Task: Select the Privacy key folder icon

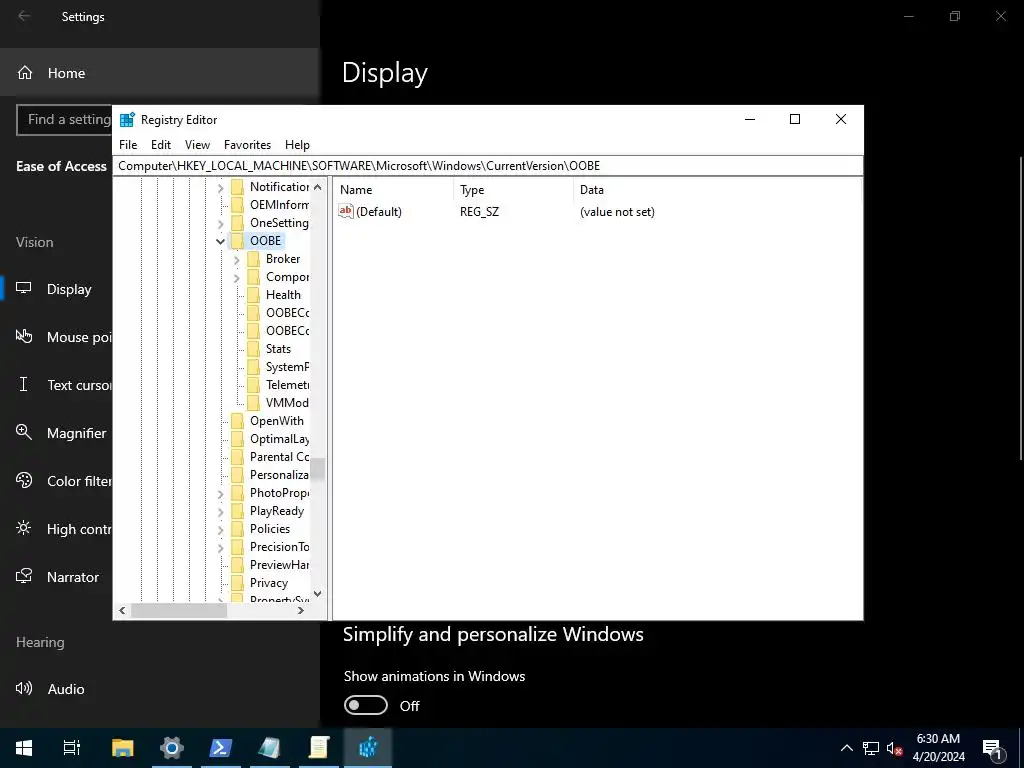Action: (x=238, y=583)
